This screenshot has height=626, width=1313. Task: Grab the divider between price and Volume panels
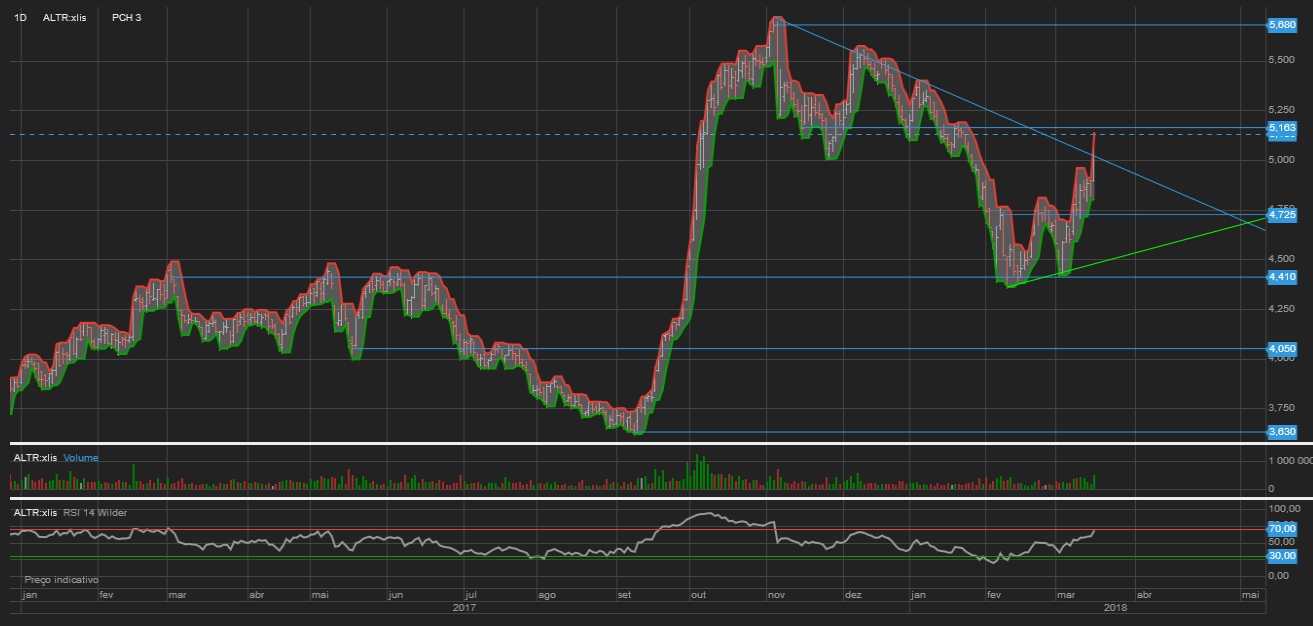click(640, 443)
